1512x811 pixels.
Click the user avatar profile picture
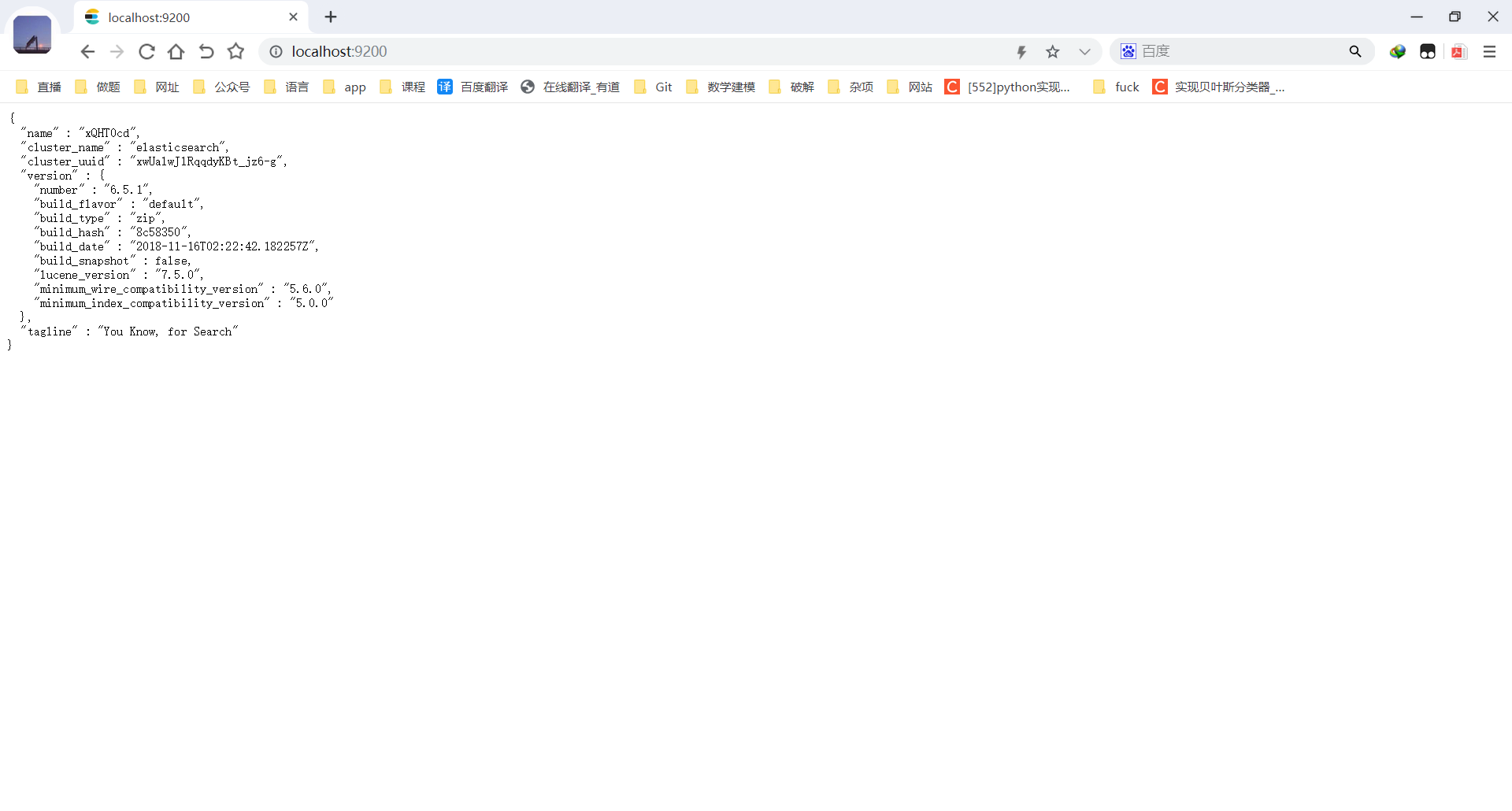32,35
